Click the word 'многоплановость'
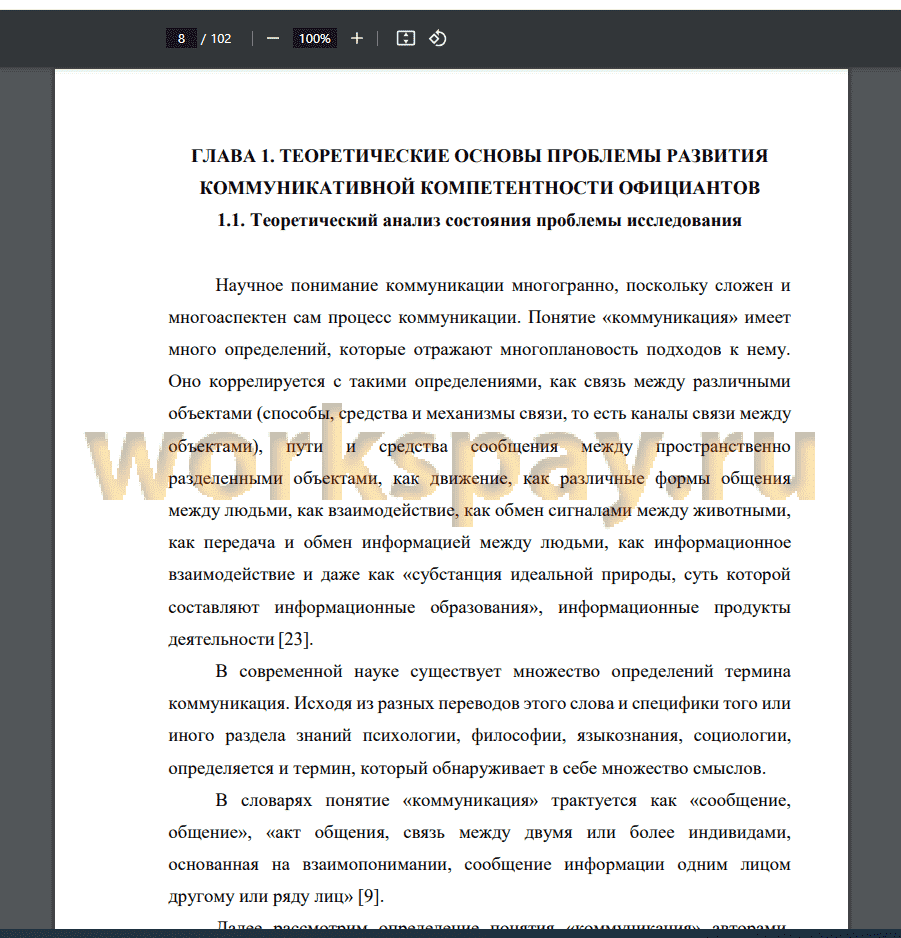This screenshot has height=938, width=901. (568, 350)
